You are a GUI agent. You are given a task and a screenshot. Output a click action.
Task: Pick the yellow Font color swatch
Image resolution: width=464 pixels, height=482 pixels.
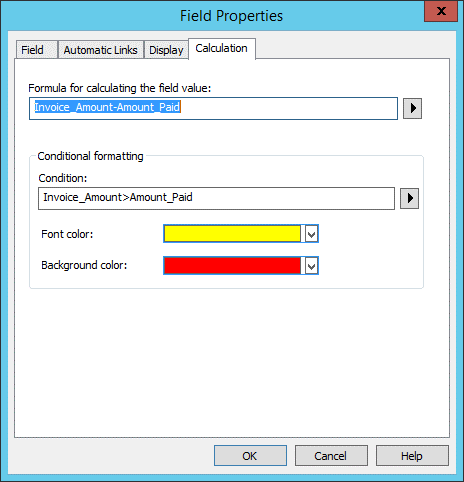(232, 234)
